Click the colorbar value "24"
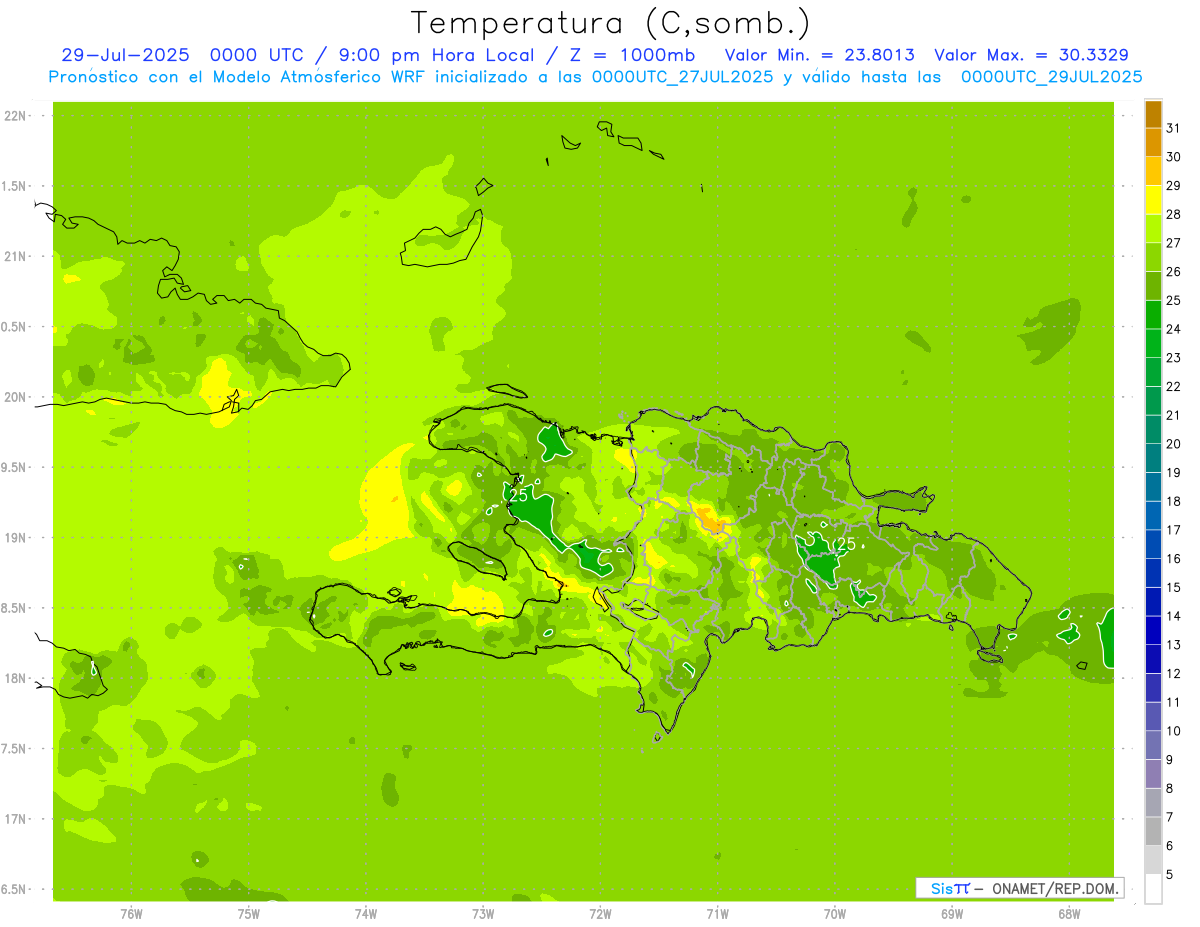This screenshot has width=1200, height=927. pyautogui.click(x=1173, y=329)
